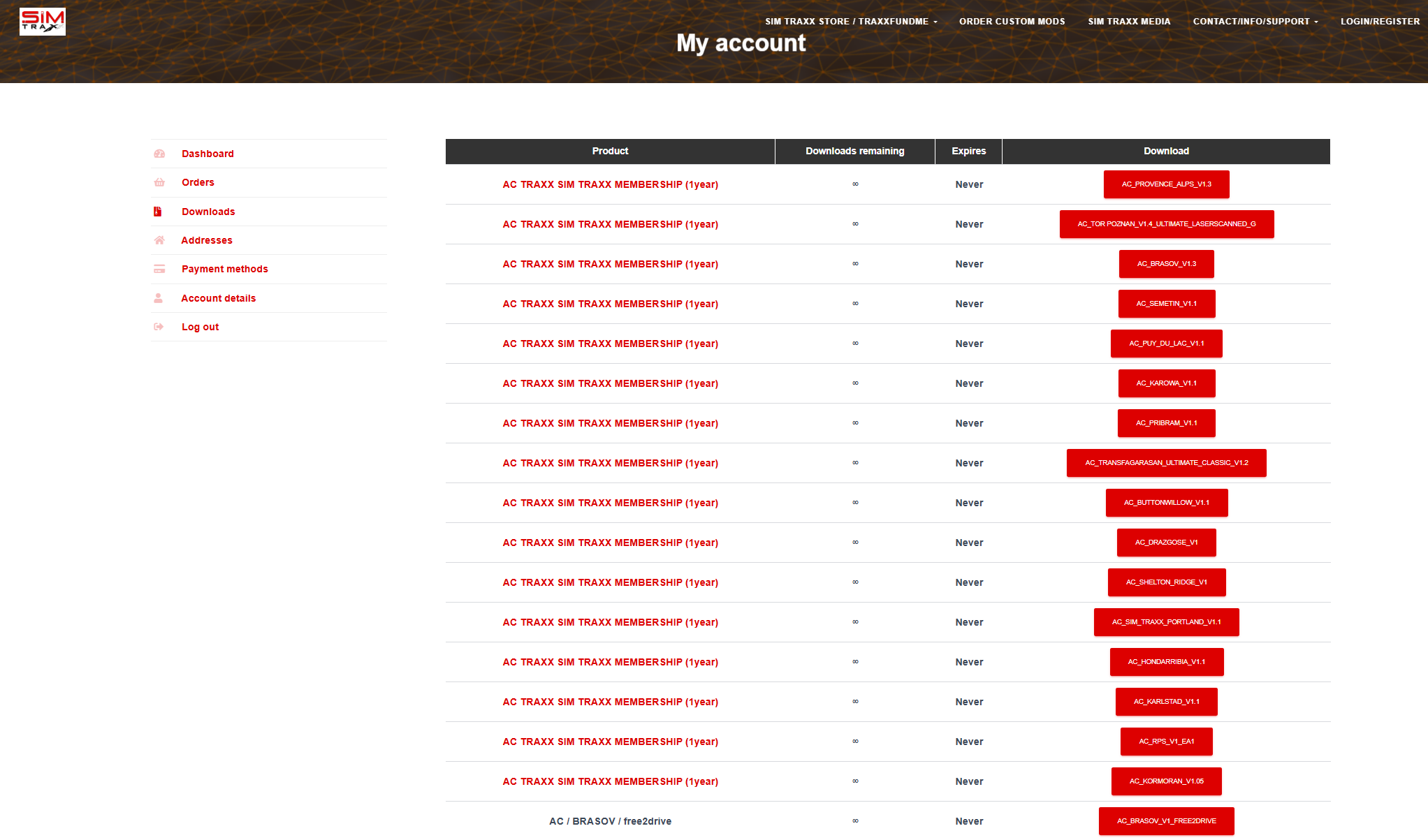Screen dimensions: 1428x840
Task: Open membership product link in Buttonwillow row
Action: (x=611, y=503)
